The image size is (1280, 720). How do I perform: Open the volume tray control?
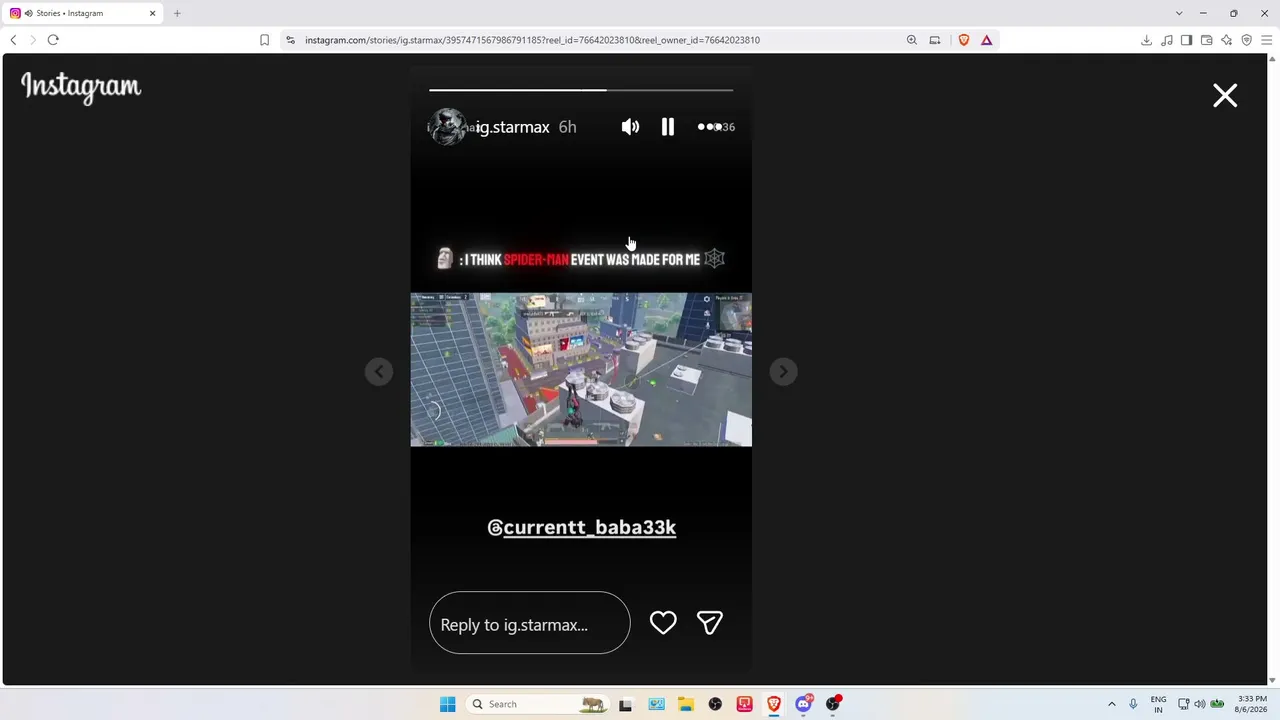[1200, 704]
